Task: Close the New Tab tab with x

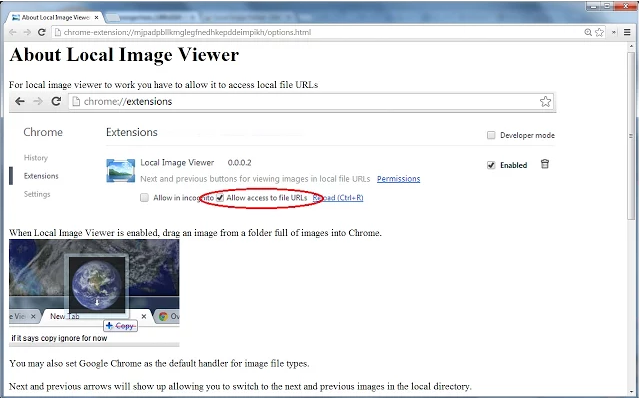Action: point(144,317)
